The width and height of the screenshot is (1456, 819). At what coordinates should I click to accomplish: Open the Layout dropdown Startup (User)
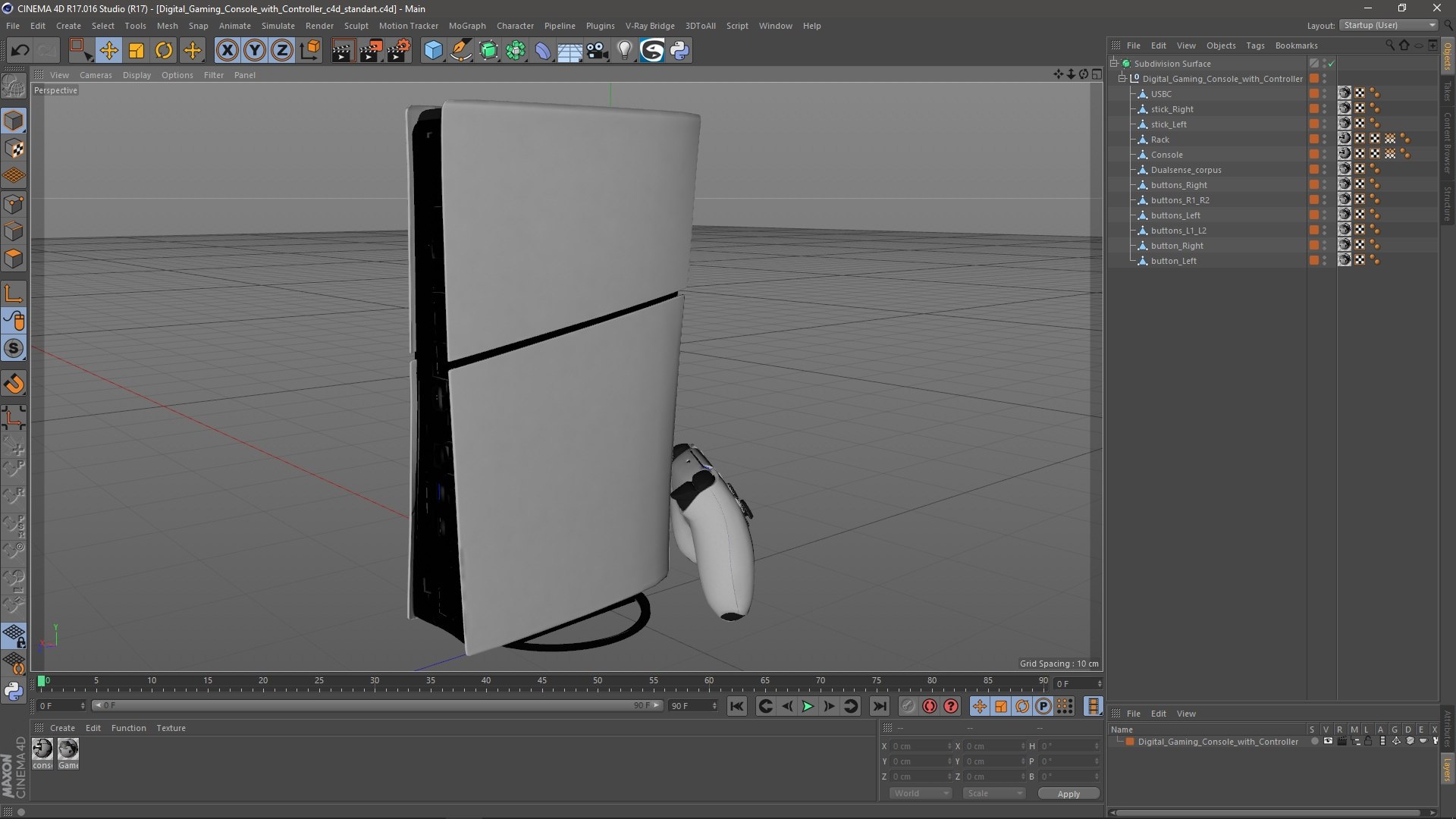click(1389, 25)
